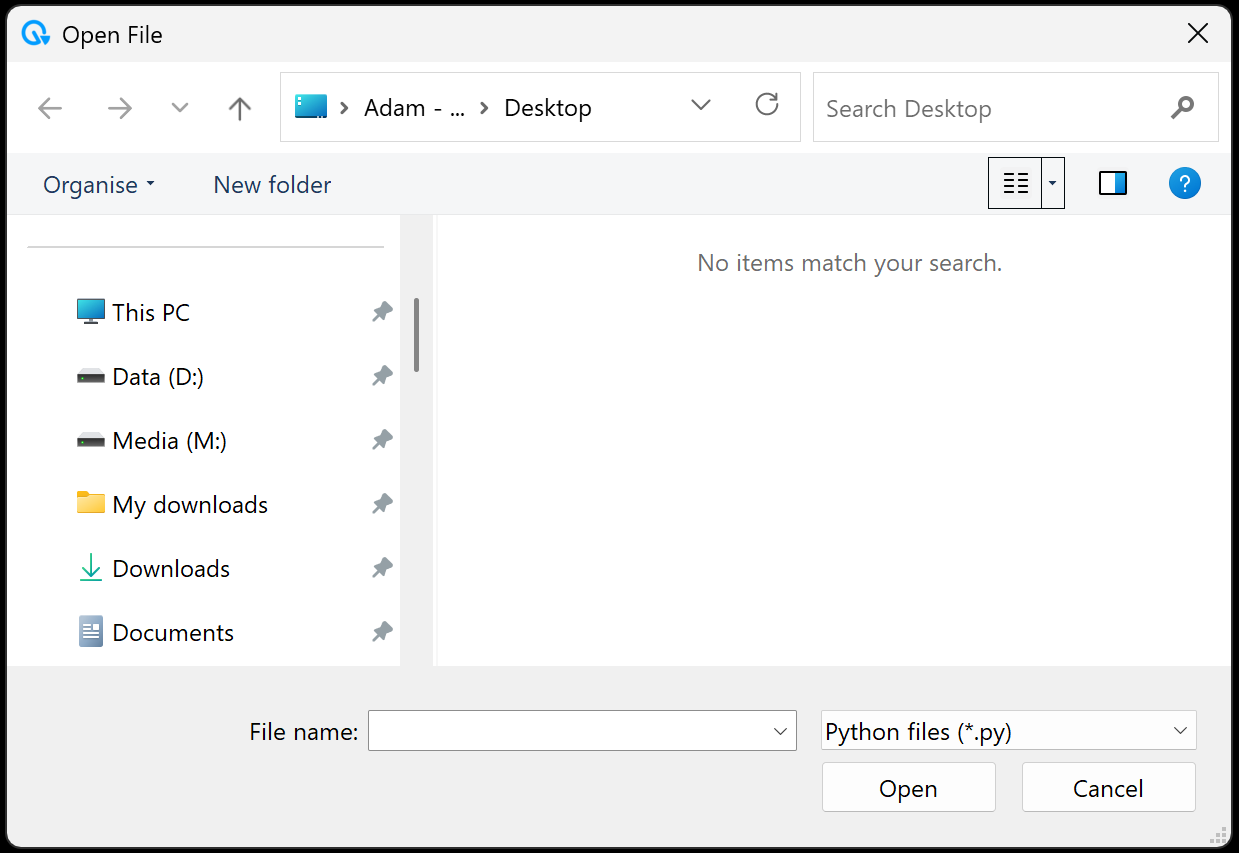The width and height of the screenshot is (1239, 853).
Task: Cancel the Open File dialog
Action: click(1108, 788)
